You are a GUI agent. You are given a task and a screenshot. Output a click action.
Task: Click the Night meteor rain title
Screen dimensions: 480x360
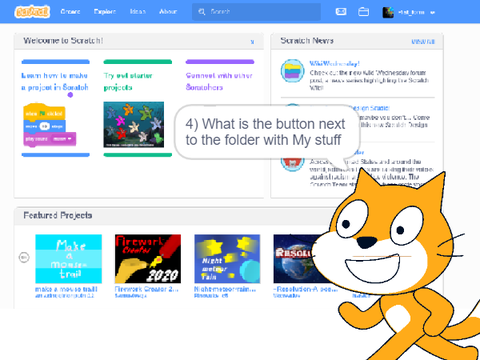[225, 289]
